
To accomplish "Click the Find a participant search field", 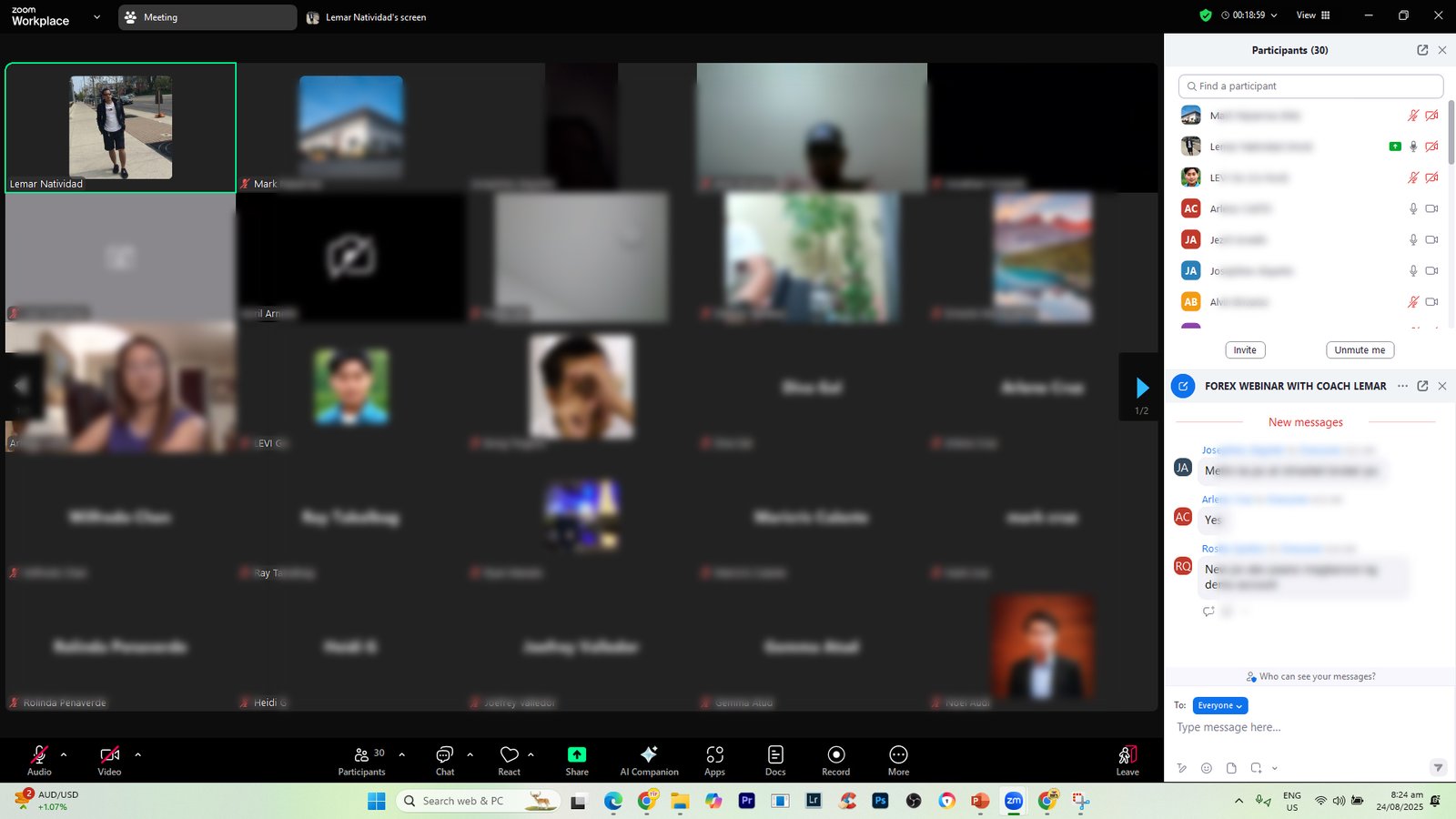I will pos(1310,86).
